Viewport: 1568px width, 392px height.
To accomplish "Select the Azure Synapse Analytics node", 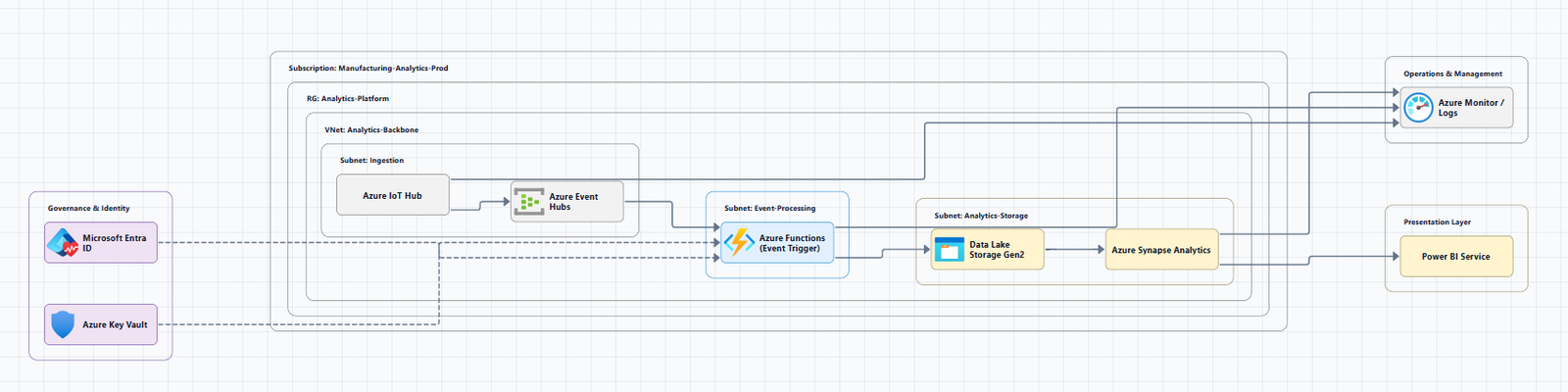I will coord(1161,250).
